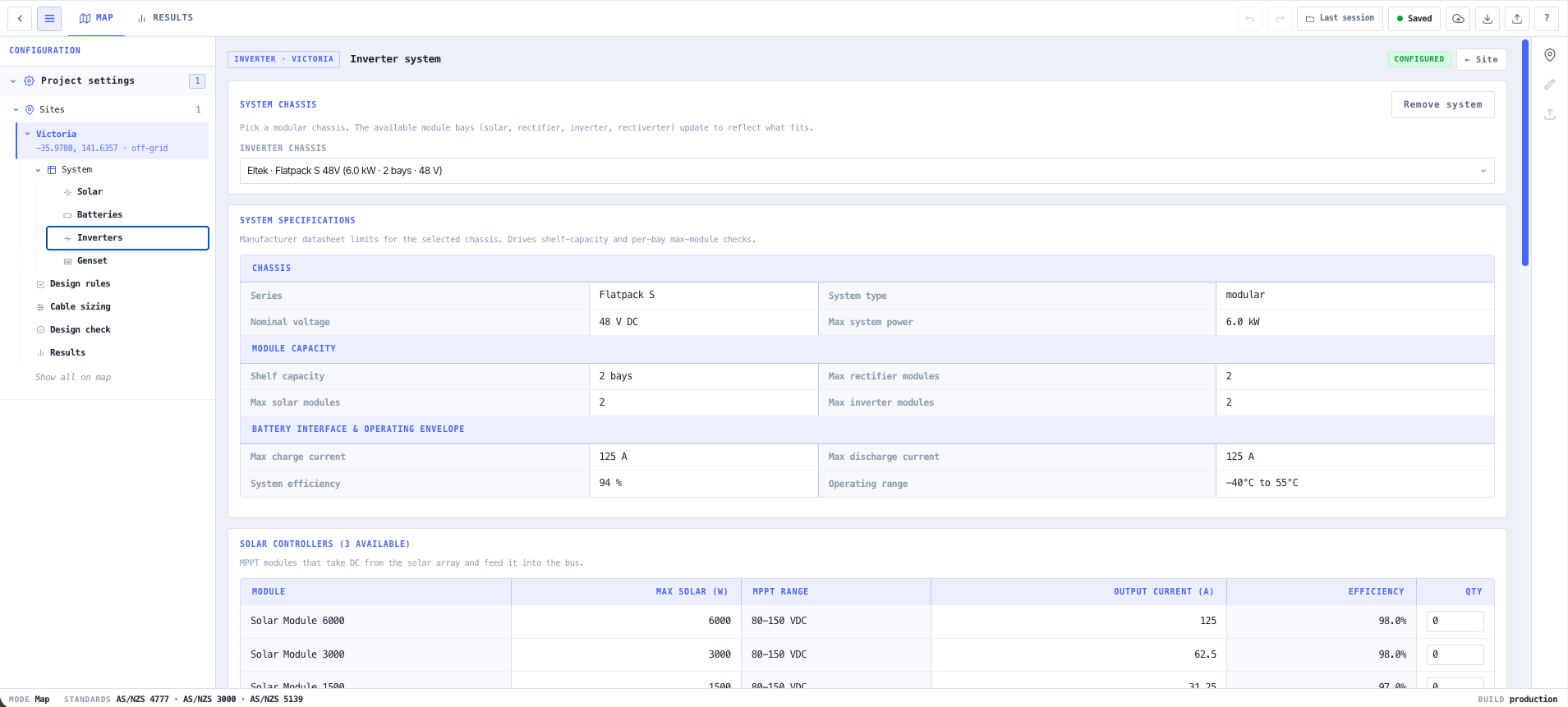Viewport: 1568px width, 707px height.
Task: Click the cloud upload icon
Action: [1458, 19]
